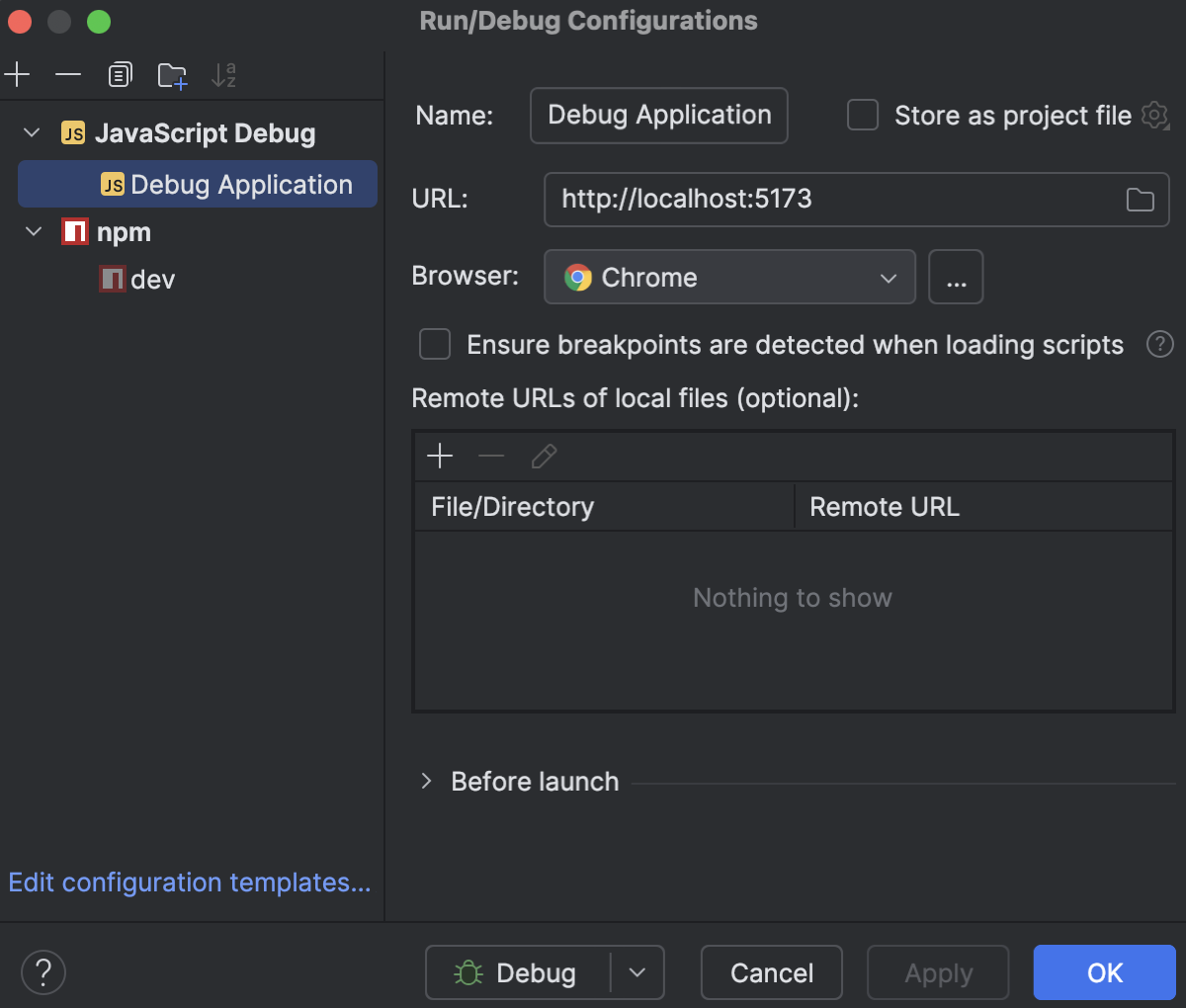Screen dimensions: 1186x1008
Task: Open the Browser selection dropdown
Action: click(887, 277)
